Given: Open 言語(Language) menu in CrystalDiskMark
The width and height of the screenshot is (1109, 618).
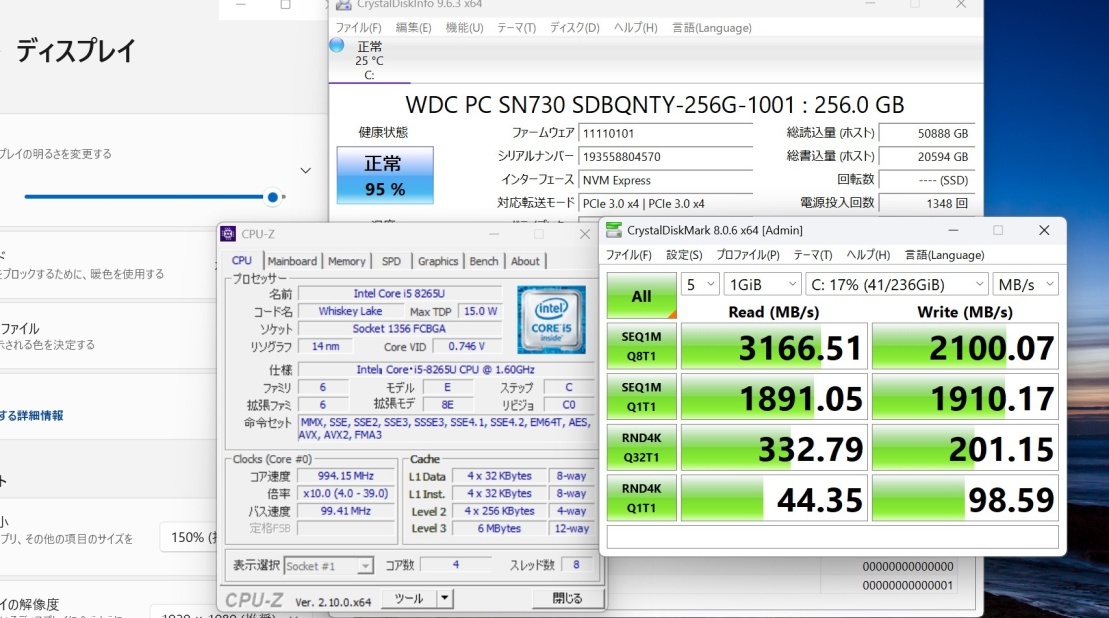Looking at the screenshot, I should [944, 255].
